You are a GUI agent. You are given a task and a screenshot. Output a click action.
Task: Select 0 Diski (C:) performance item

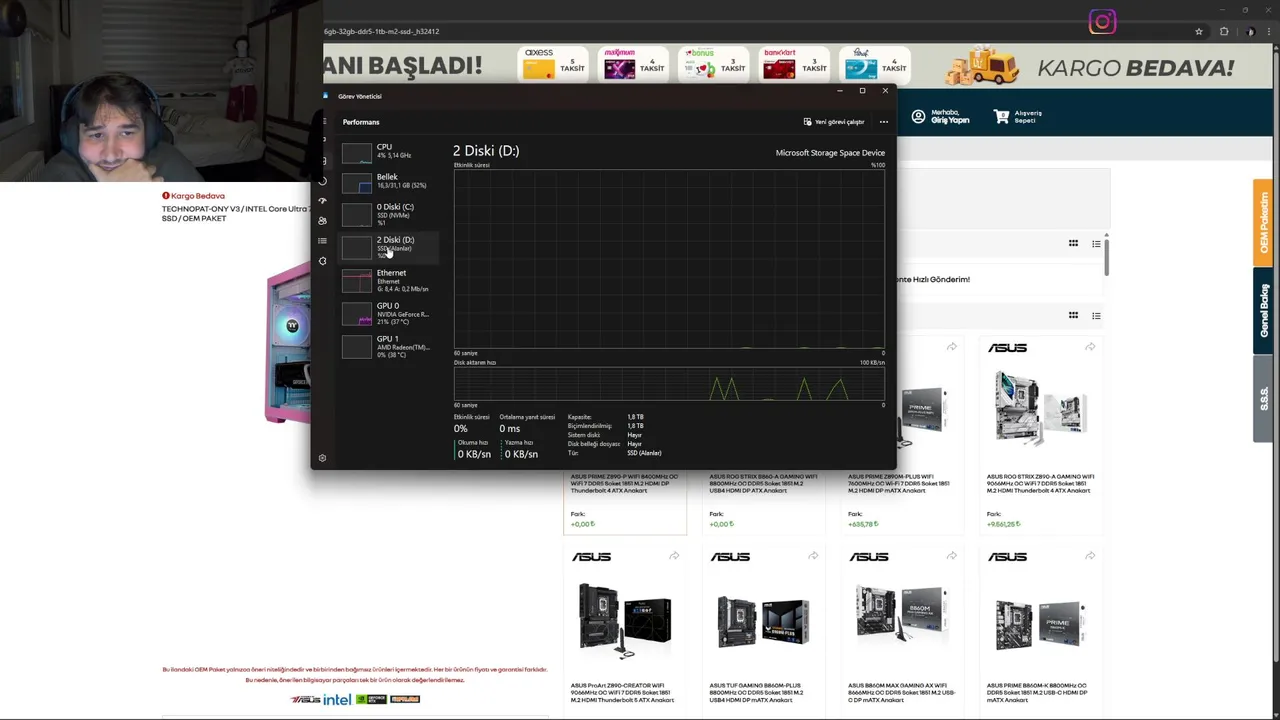tap(388, 214)
